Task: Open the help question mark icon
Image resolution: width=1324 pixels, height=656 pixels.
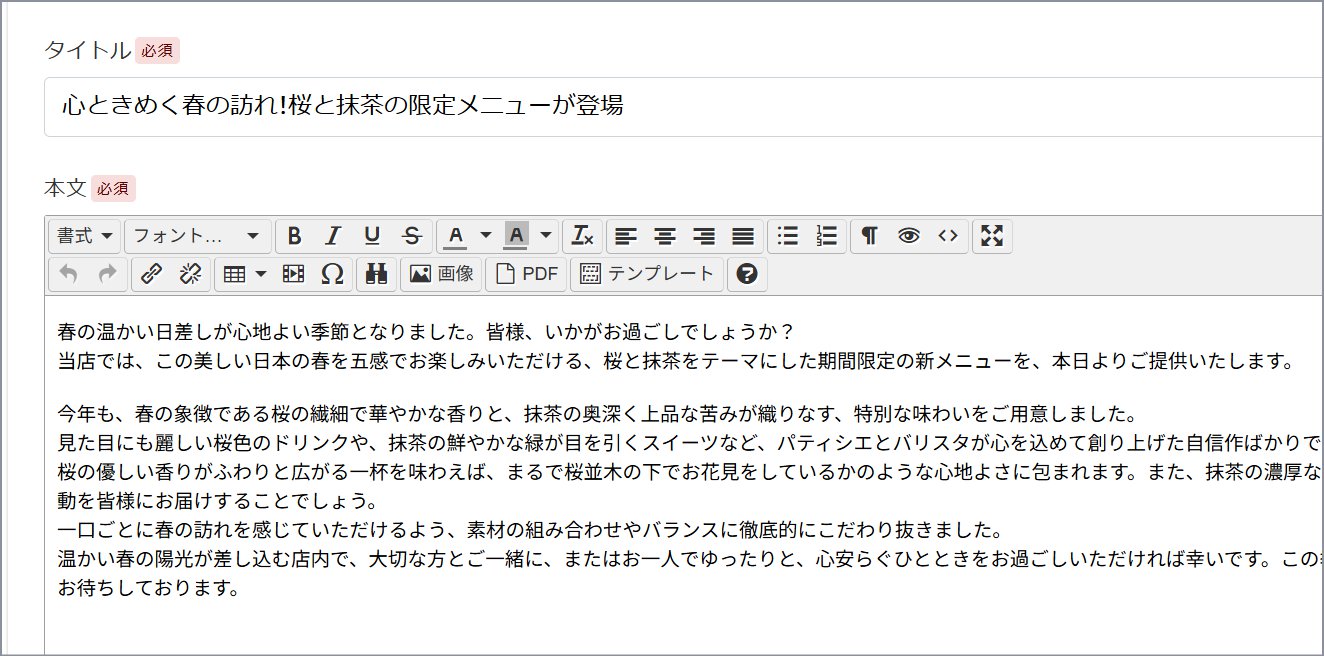Action: point(747,274)
